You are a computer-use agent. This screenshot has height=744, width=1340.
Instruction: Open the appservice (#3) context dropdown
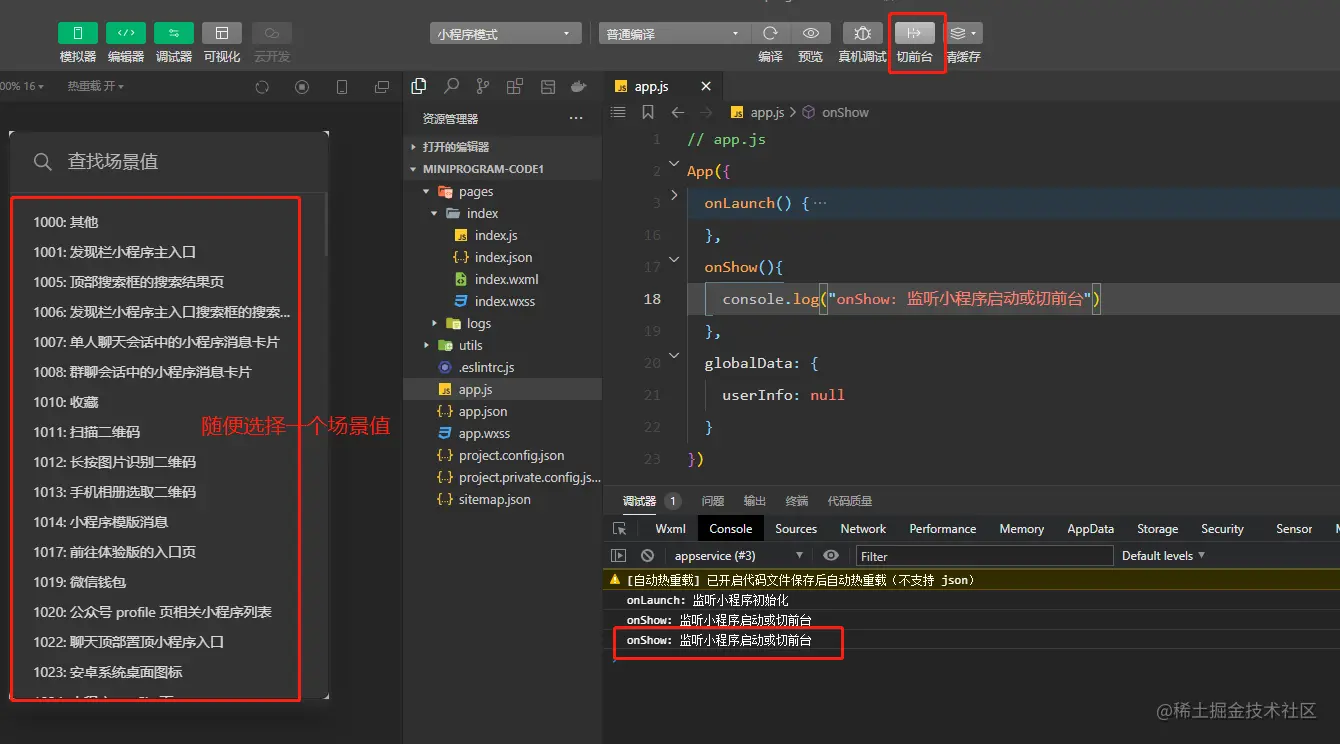pos(739,555)
